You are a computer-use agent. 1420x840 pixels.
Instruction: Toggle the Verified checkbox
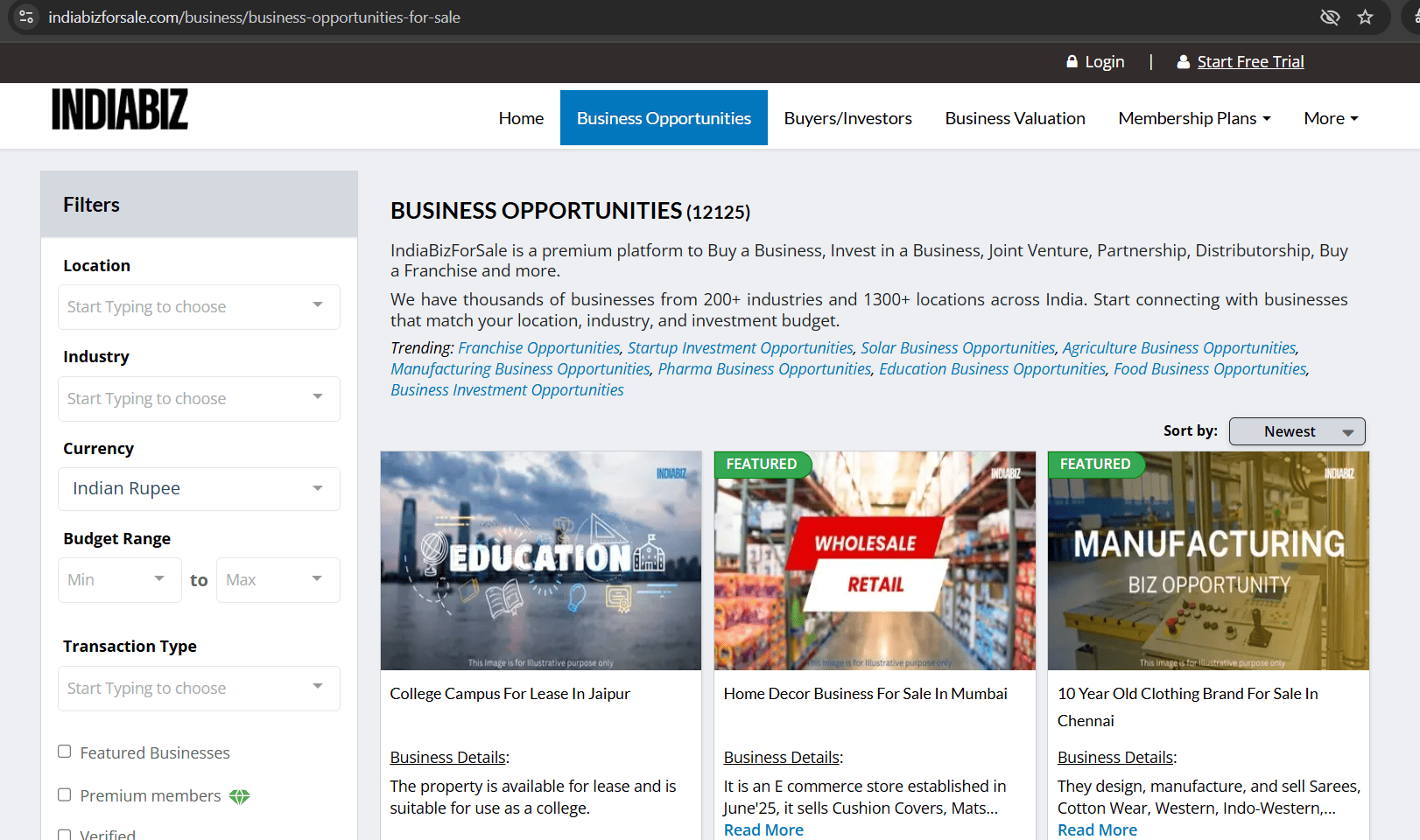point(65,835)
